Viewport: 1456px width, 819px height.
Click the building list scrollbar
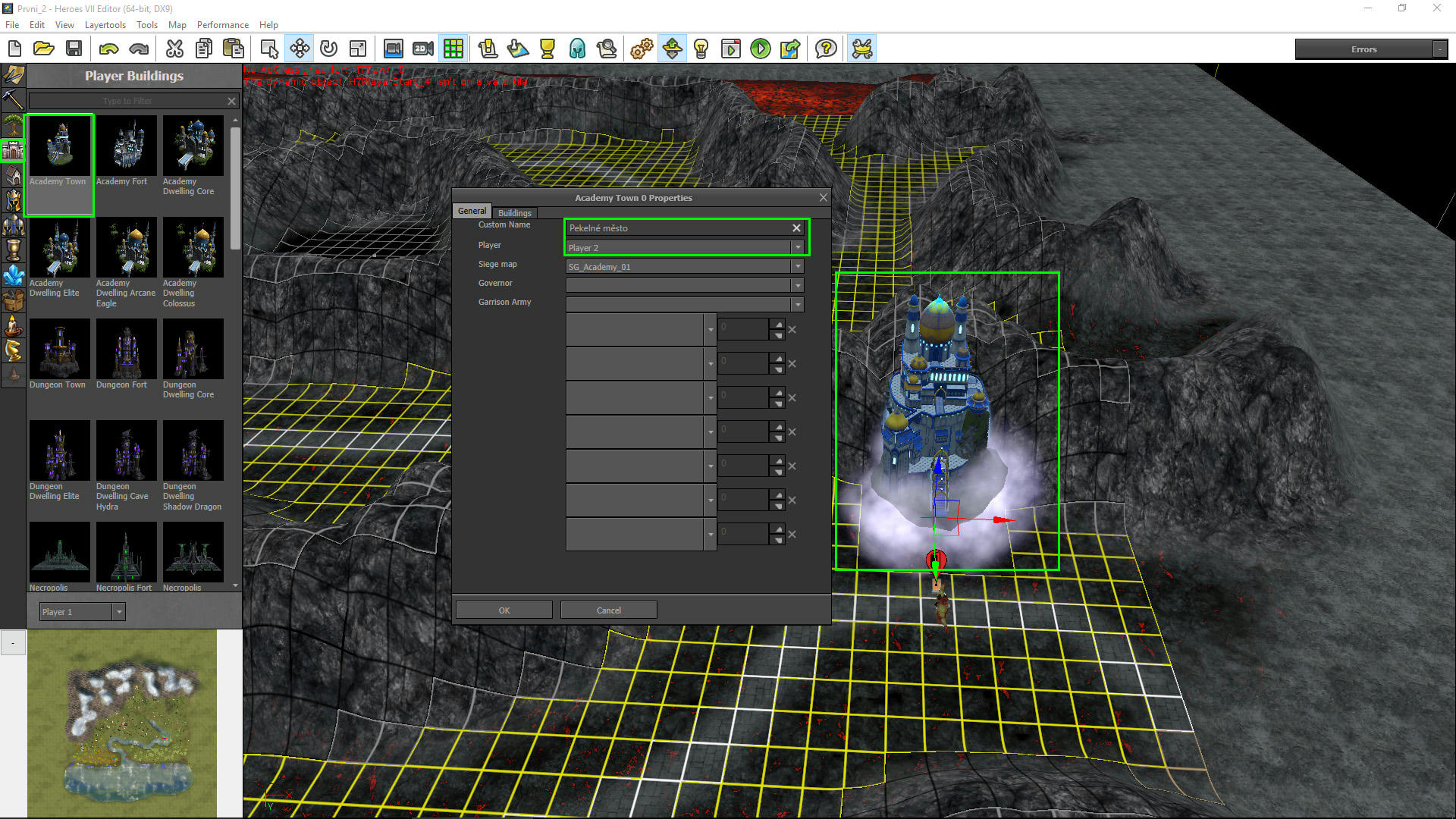235,188
